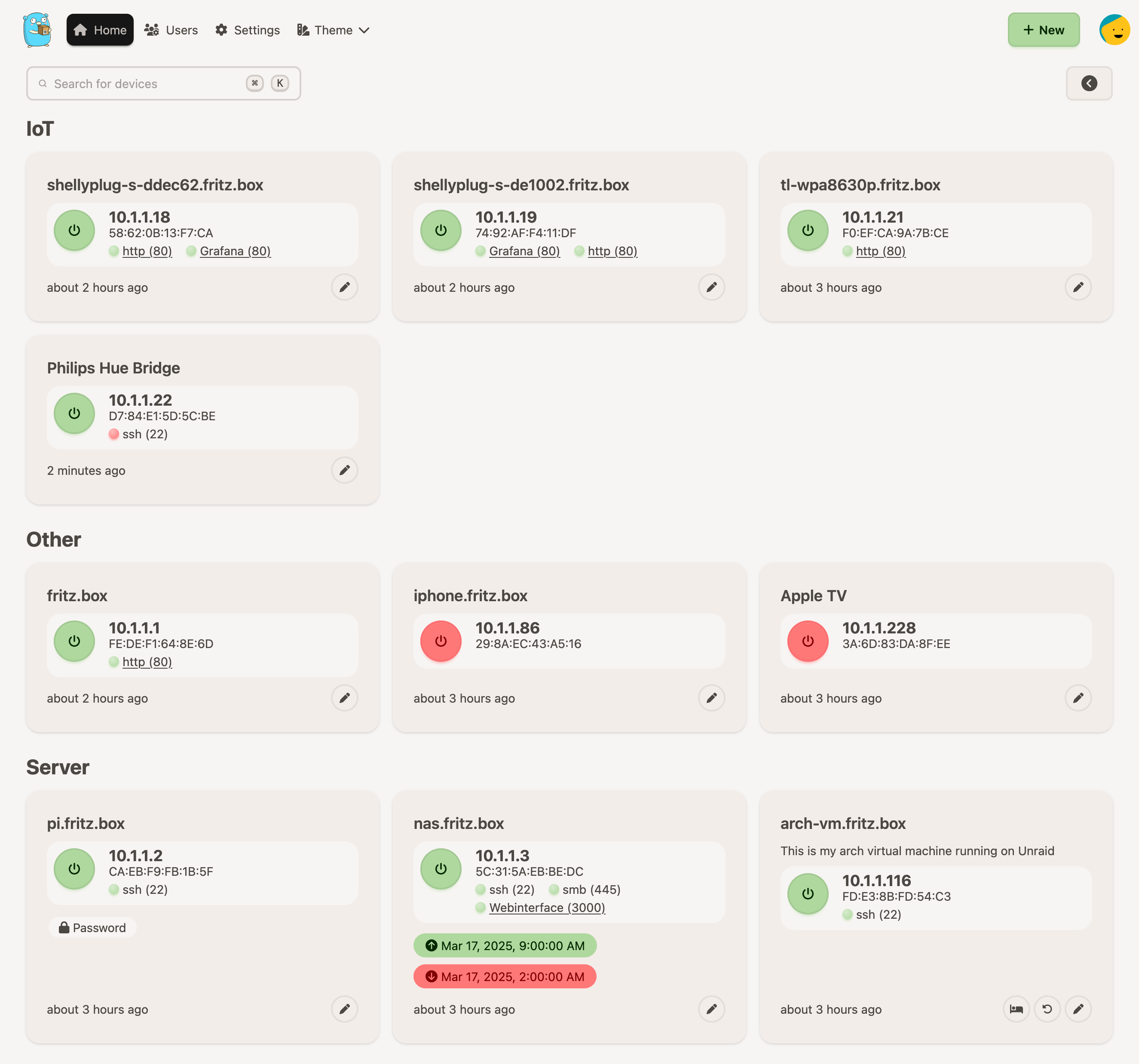The height and width of the screenshot is (1064, 1139).
Task: Click the New device button
Action: pos(1043,30)
